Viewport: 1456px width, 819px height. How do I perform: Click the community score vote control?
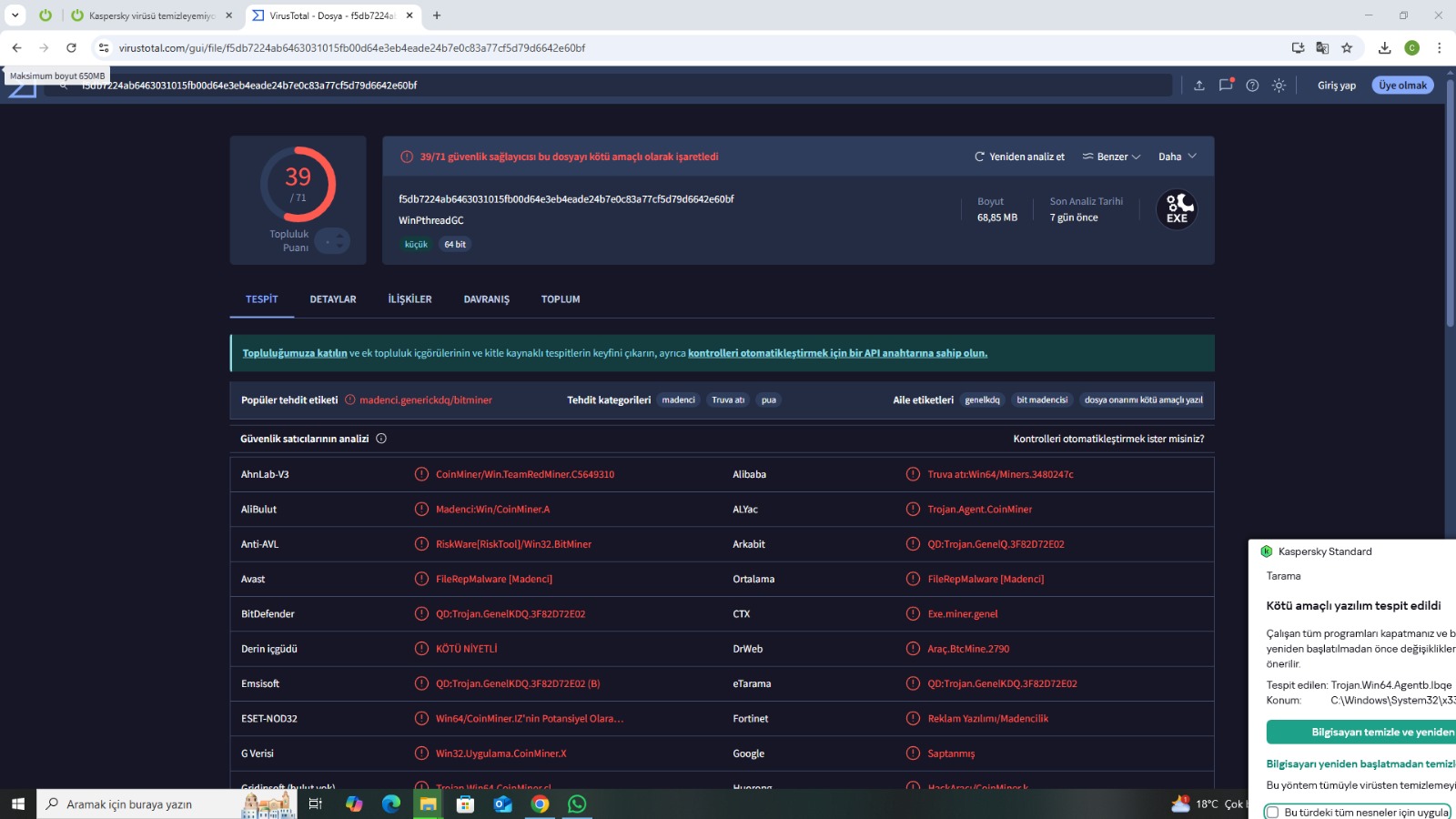332,241
